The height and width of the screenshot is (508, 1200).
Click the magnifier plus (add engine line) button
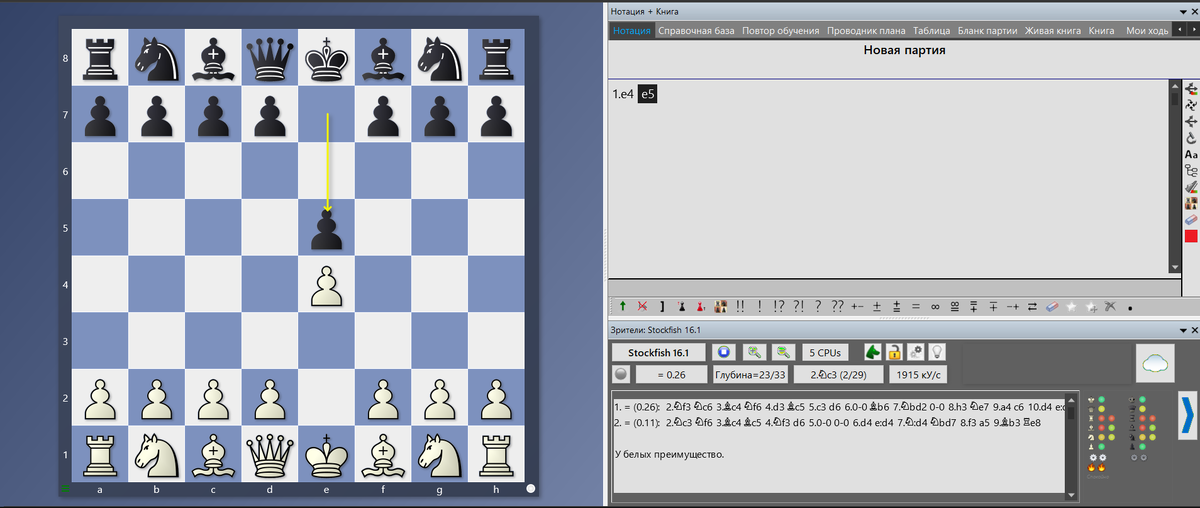(x=754, y=352)
